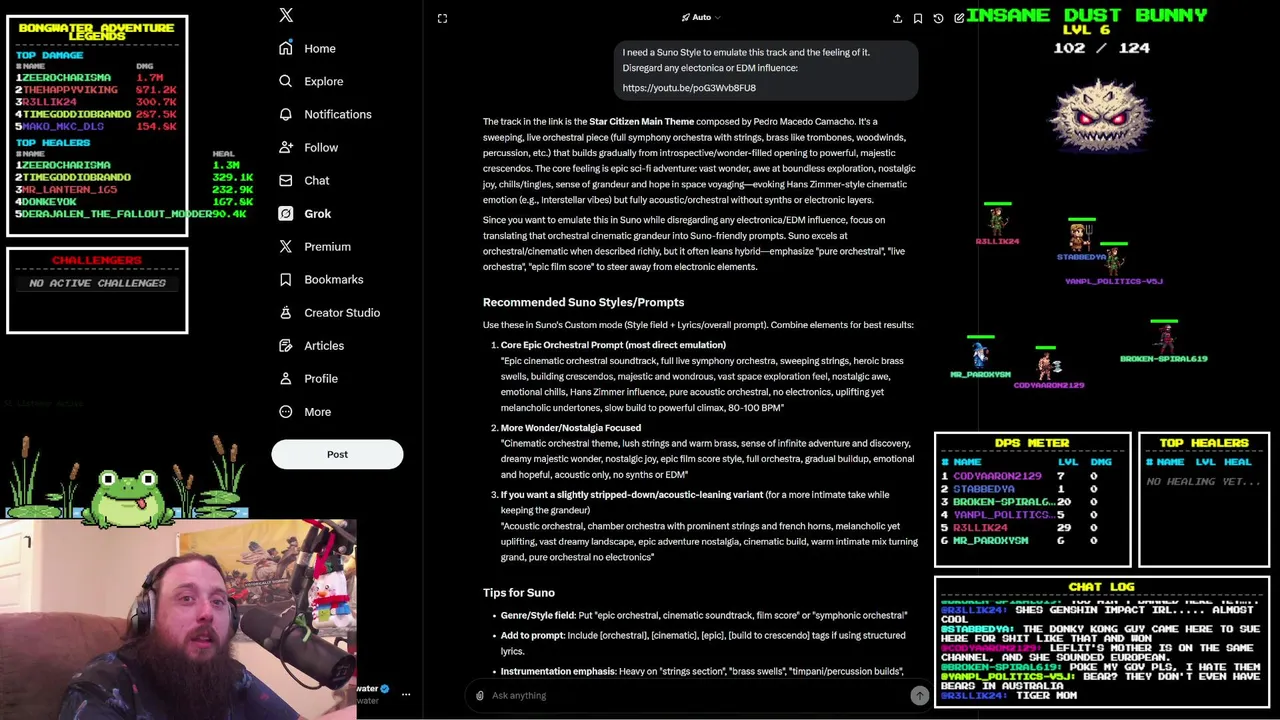The height and width of the screenshot is (720, 1280).
Task: Click THEHAPPYVIKING in the Top Damage list
Action: (70, 90)
